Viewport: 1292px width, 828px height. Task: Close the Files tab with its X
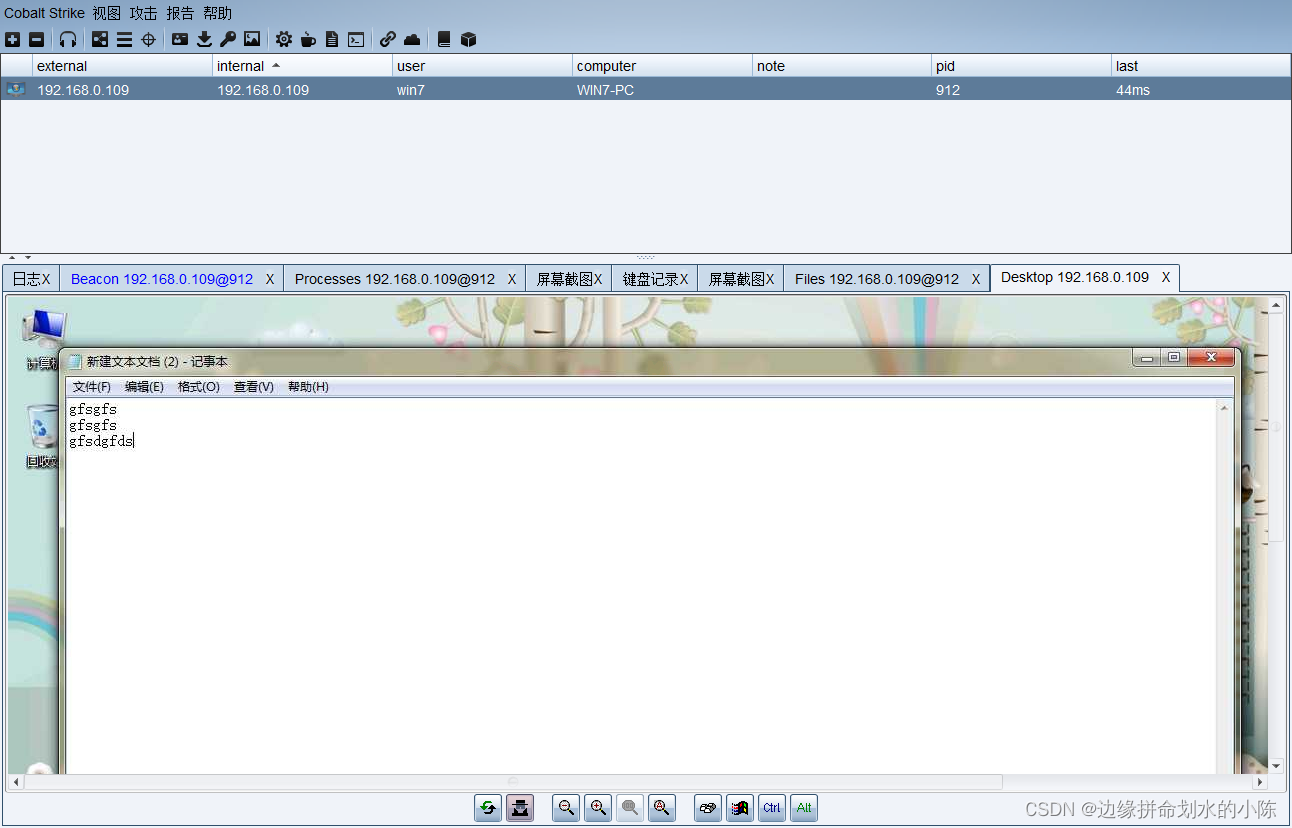976,279
